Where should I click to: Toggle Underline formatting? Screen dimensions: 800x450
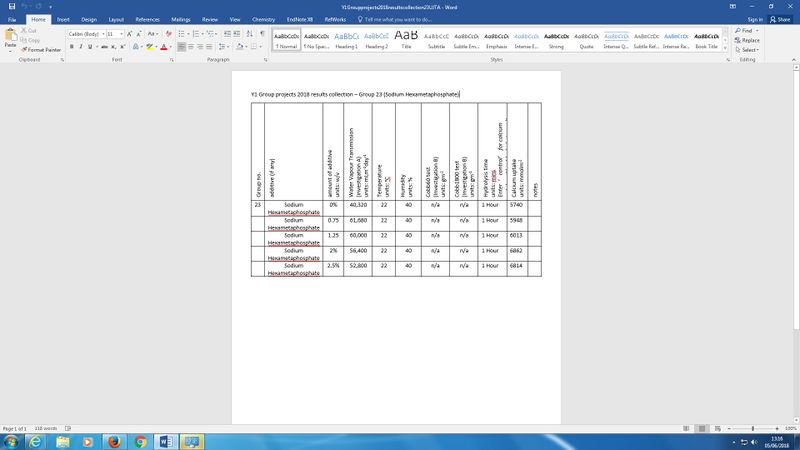pyautogui.click(x=90, y=46)
